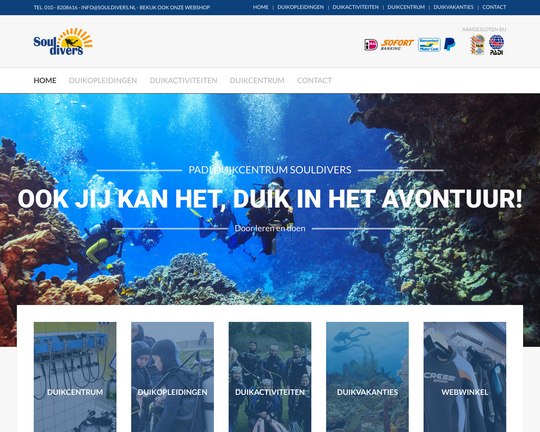Open DUIKVAKANTIES in the top blue bar
Image resolution: width=540 pixels, height=432 pixels.
pos(453,7)
